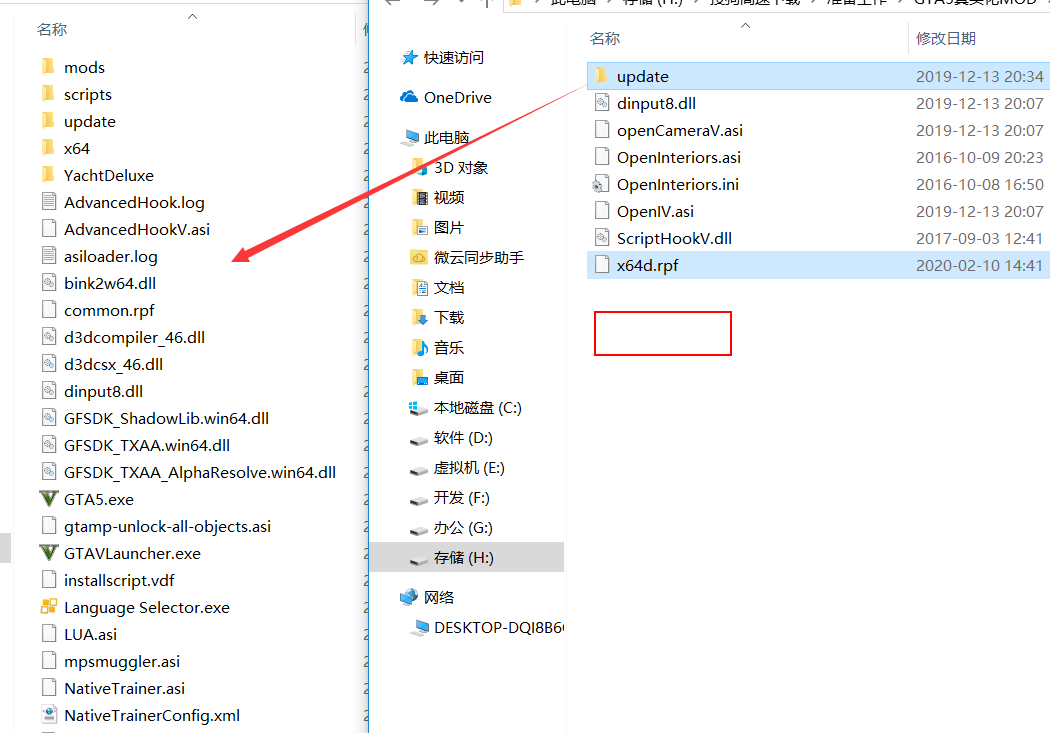
Task: Select the update folder in left window
Action: coord(90,121)
